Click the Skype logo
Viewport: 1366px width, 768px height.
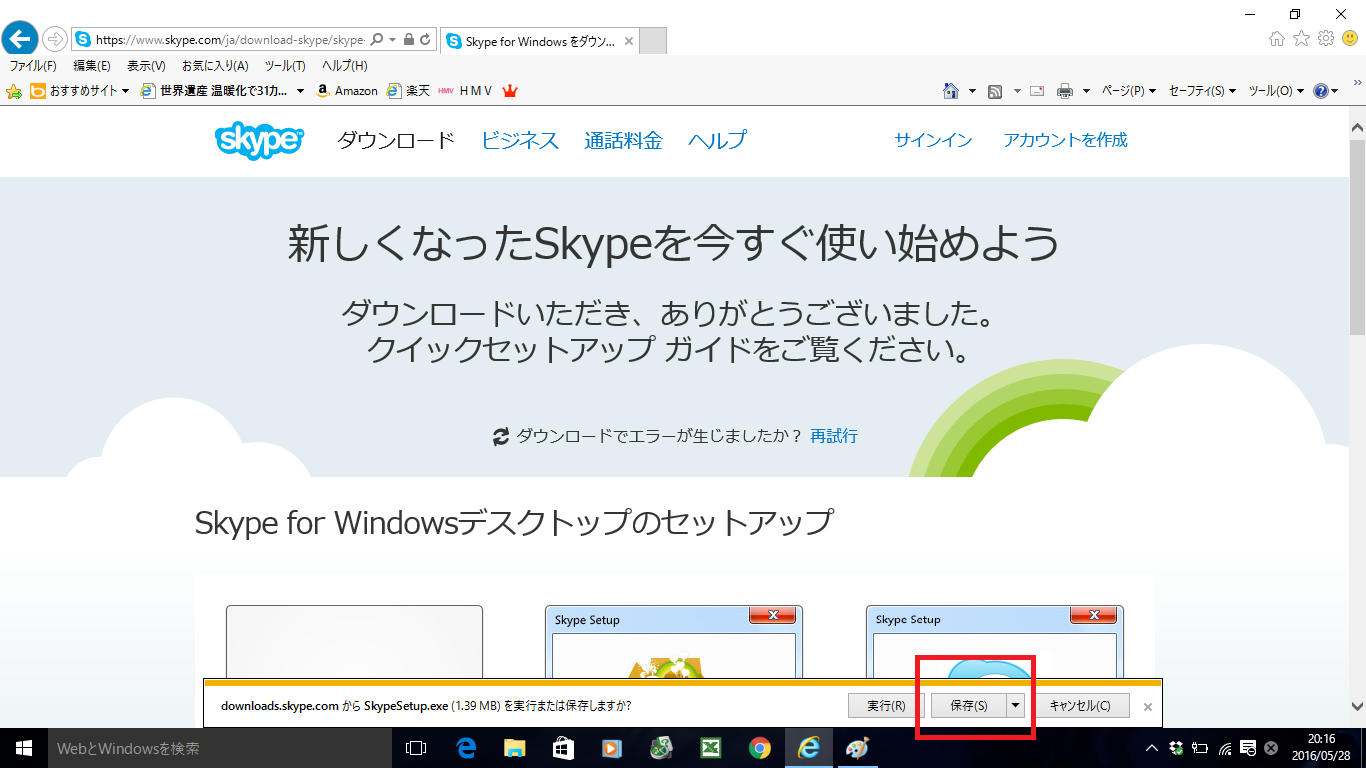click(259, 140)
